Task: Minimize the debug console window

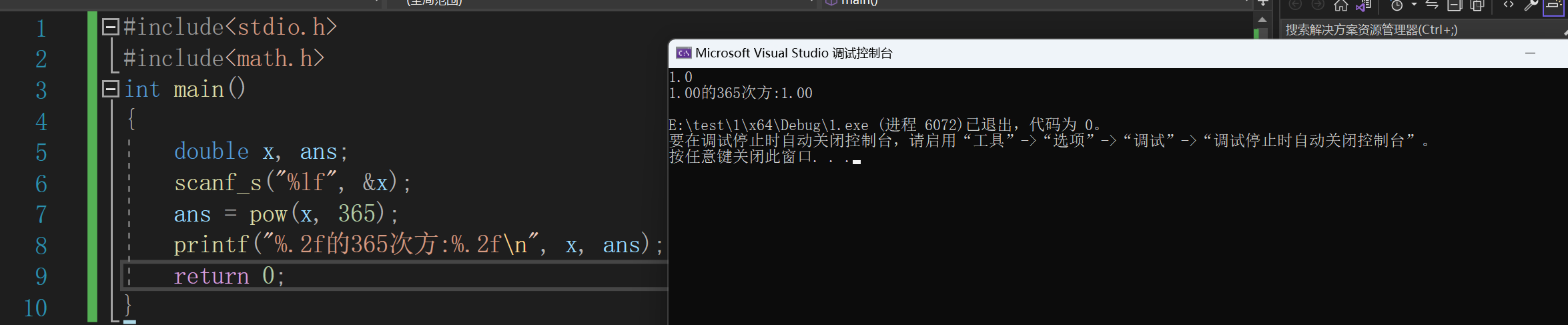Action: pyautogui.click(x=1531, y=53)
